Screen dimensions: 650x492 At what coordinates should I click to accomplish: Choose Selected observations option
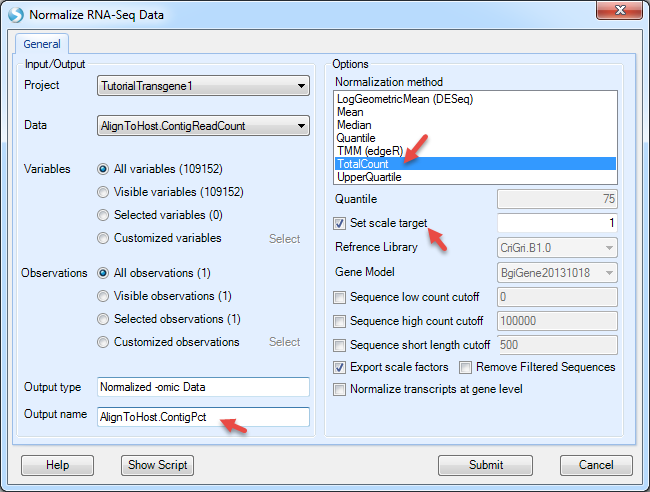pos(103,319)
